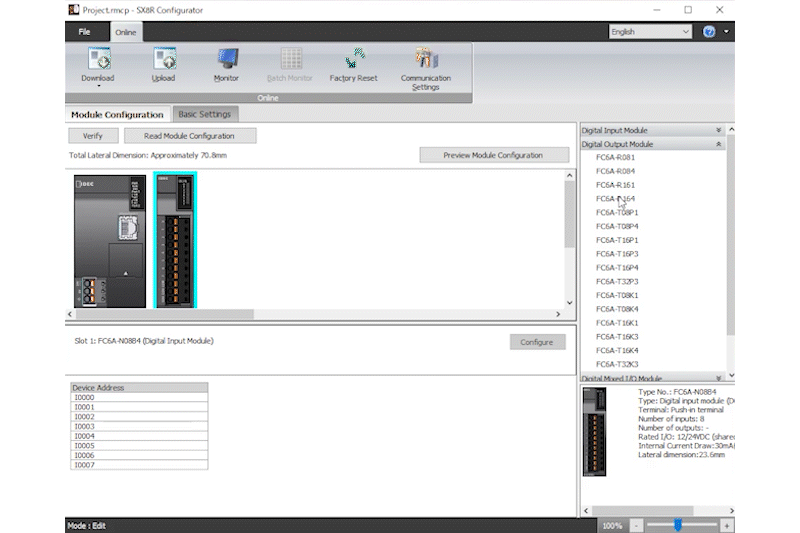Select the Online ribbon tab

point(126,32)
